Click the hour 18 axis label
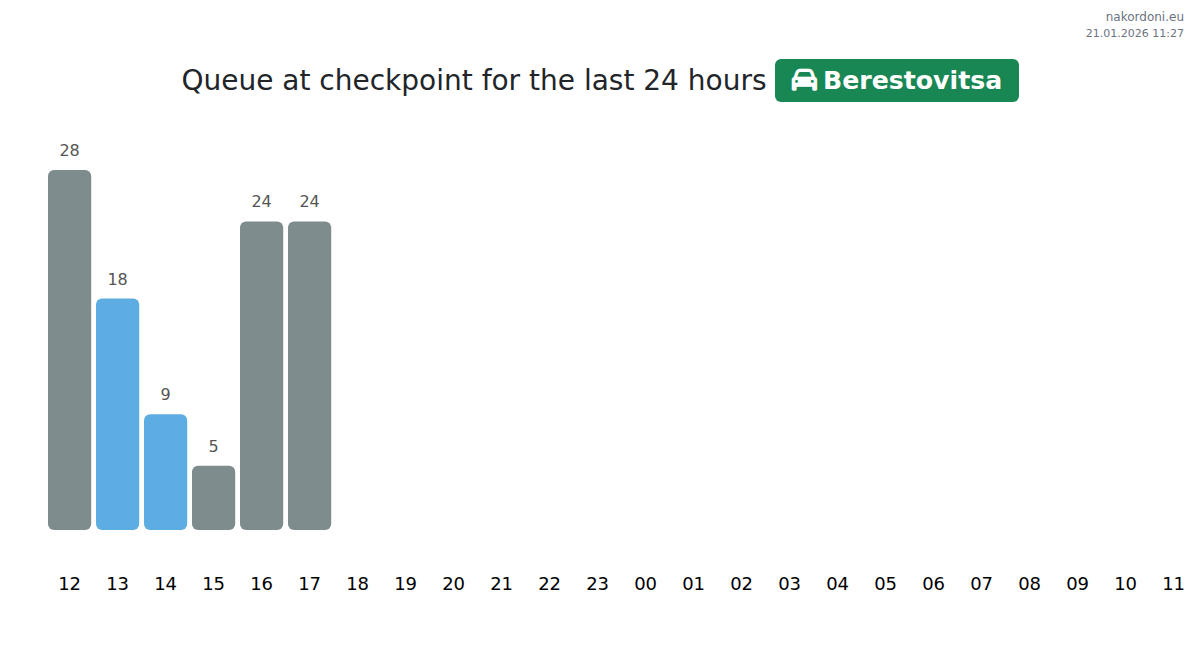 (x=357, y=584)
